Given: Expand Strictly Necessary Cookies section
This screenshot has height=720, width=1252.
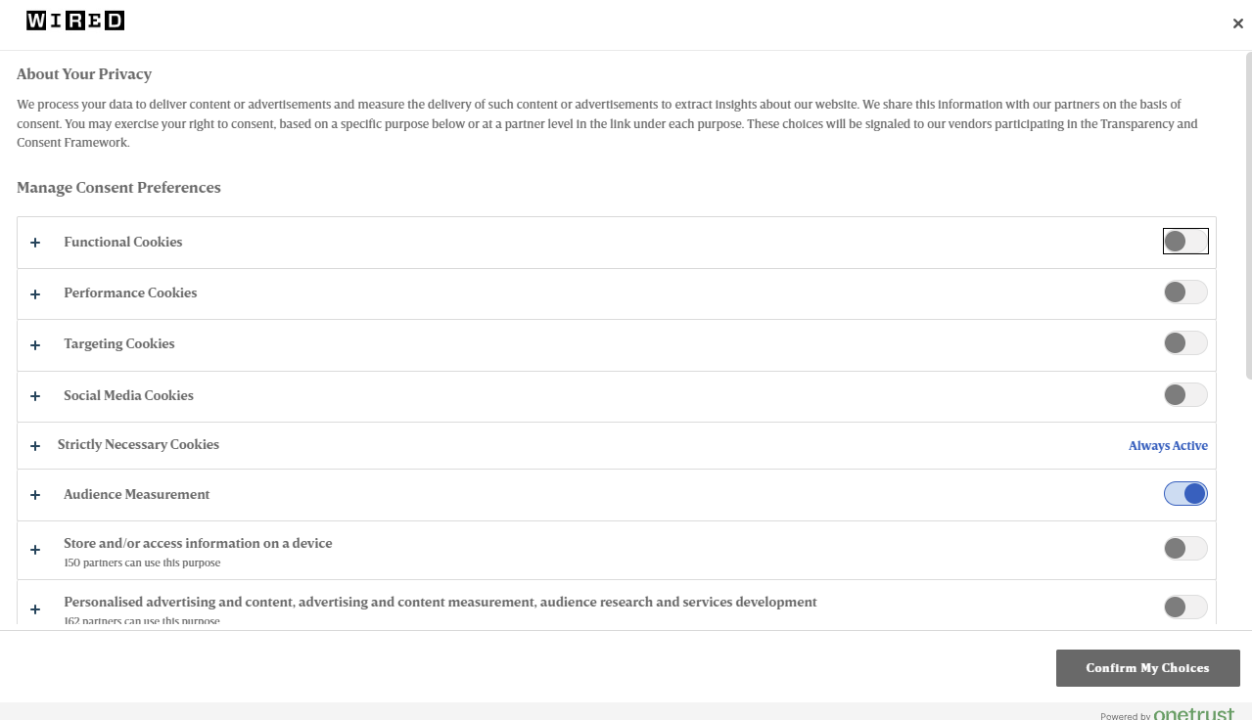Looking at the screenshot, I should [x=35, y=446].
